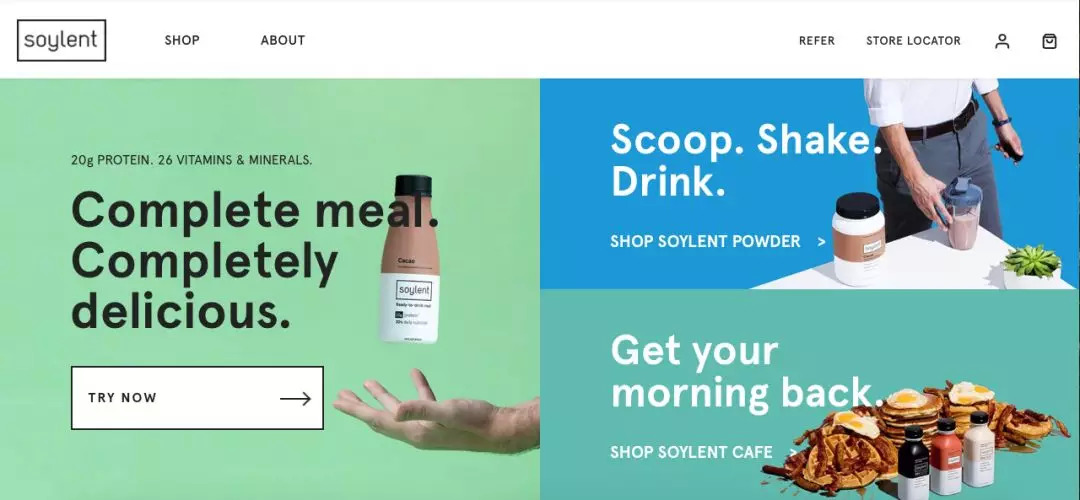The image size is (1080, 500).
Task: Click the blender shaker cup image
Action: pos(962,213)
